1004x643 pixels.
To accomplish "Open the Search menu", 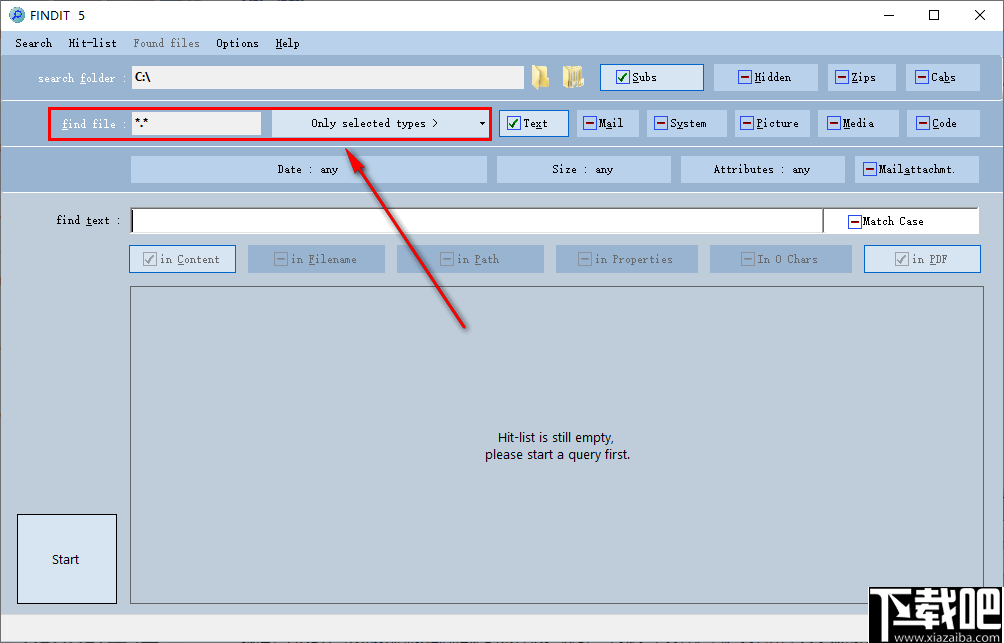I will pos(33,44).
